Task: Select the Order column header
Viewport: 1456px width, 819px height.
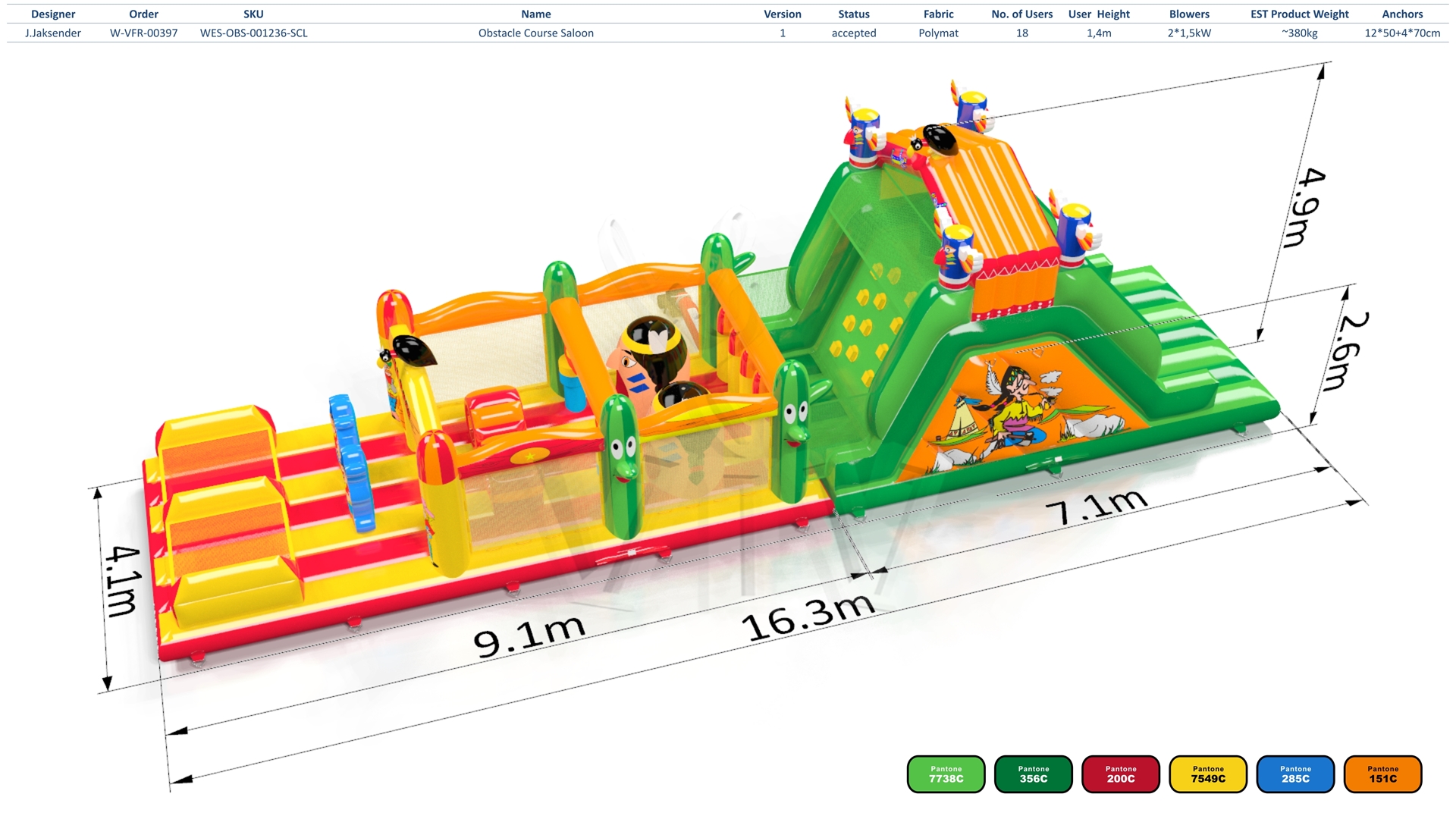Action: tap(143, 14)
